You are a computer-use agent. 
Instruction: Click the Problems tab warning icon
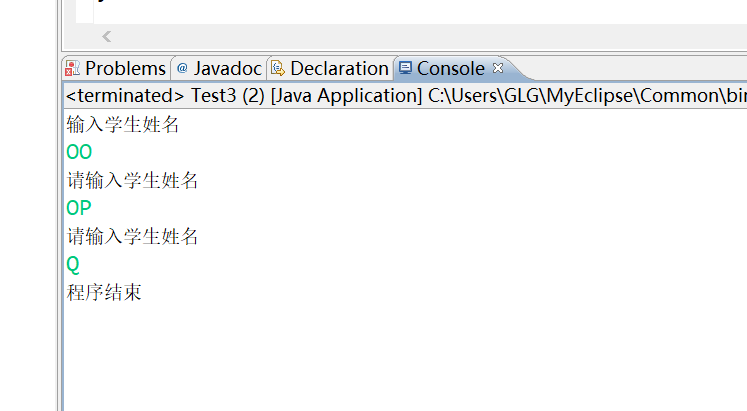click(x=73, y=69)
